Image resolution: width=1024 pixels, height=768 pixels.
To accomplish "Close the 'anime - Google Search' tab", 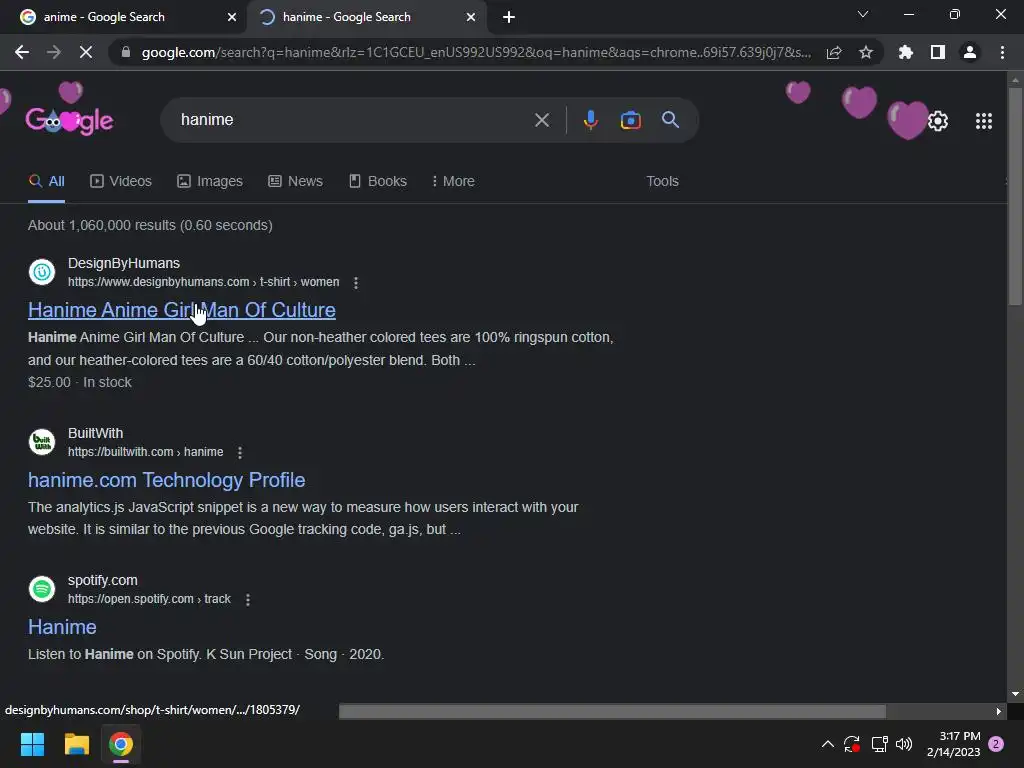I will click(x=232, y=17).
